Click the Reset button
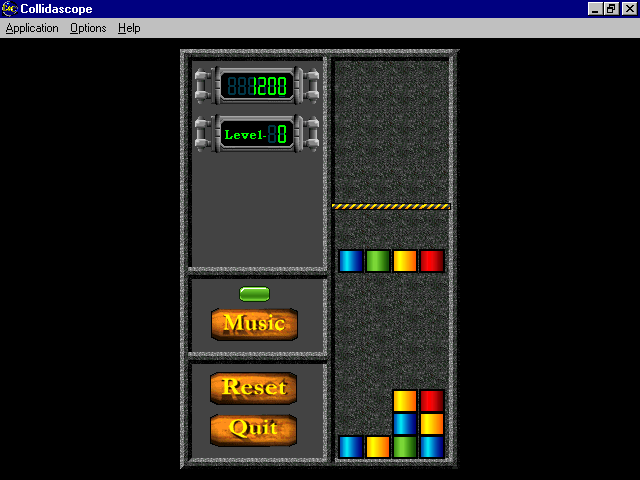Viewport: 640px width, 480px height. coord(254,387)
